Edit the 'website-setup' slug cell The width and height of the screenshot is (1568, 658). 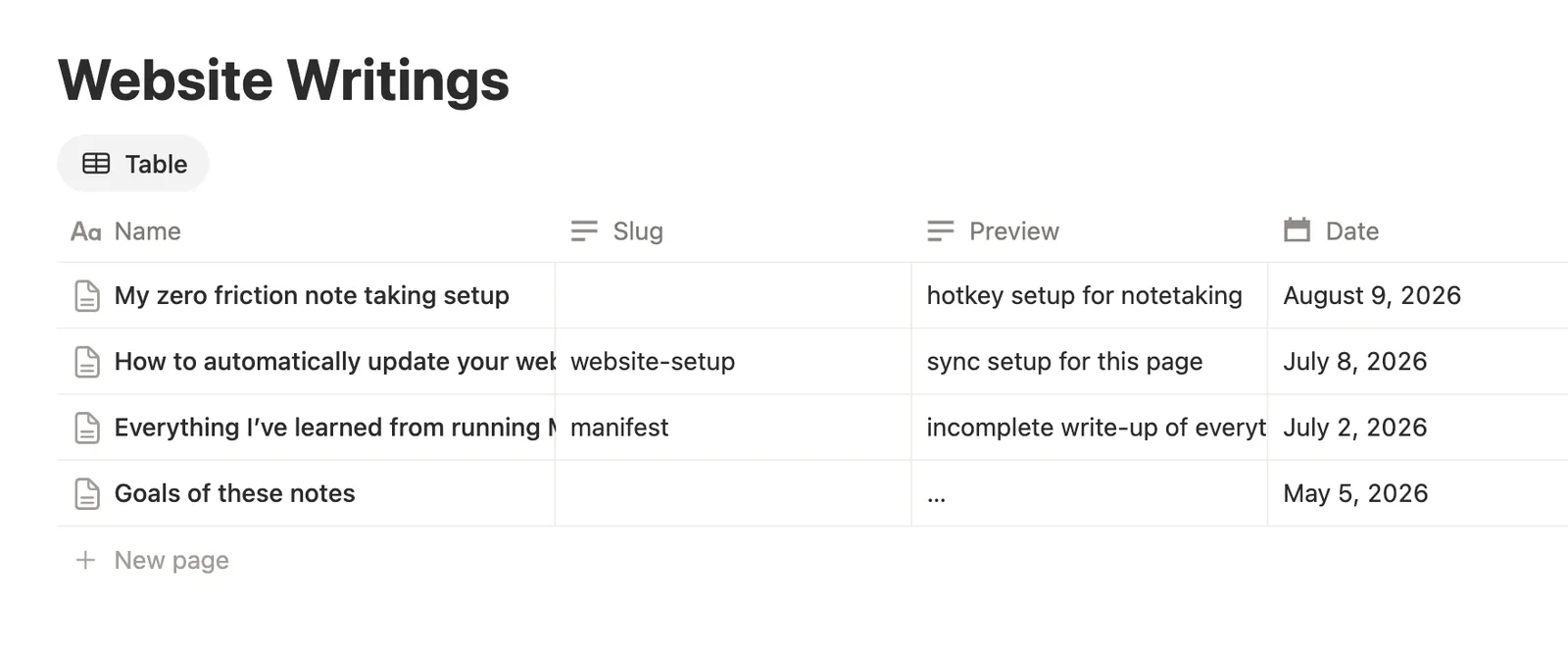pos(733,362)
